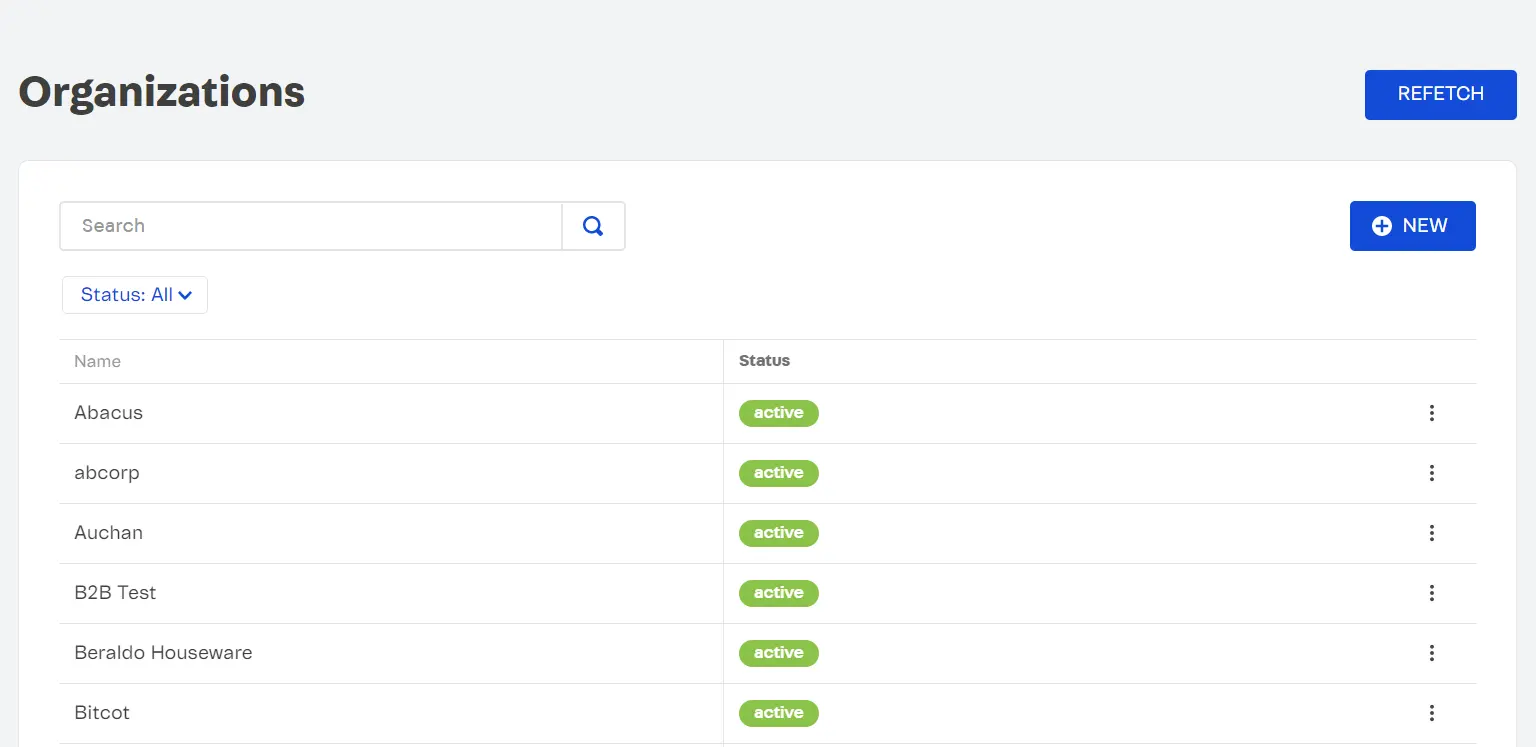Click the plus icon on the NEW button
Viewport: 1536px width, 747px height.
pos(1381,226)
